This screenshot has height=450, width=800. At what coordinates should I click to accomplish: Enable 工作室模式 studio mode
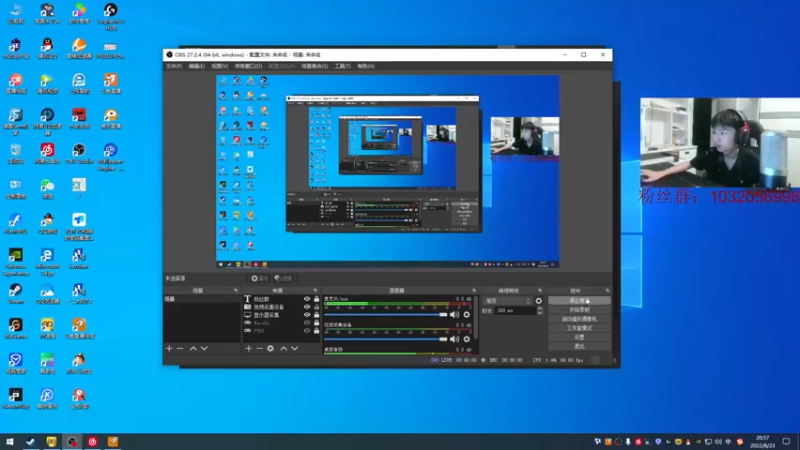click(579, 328)
